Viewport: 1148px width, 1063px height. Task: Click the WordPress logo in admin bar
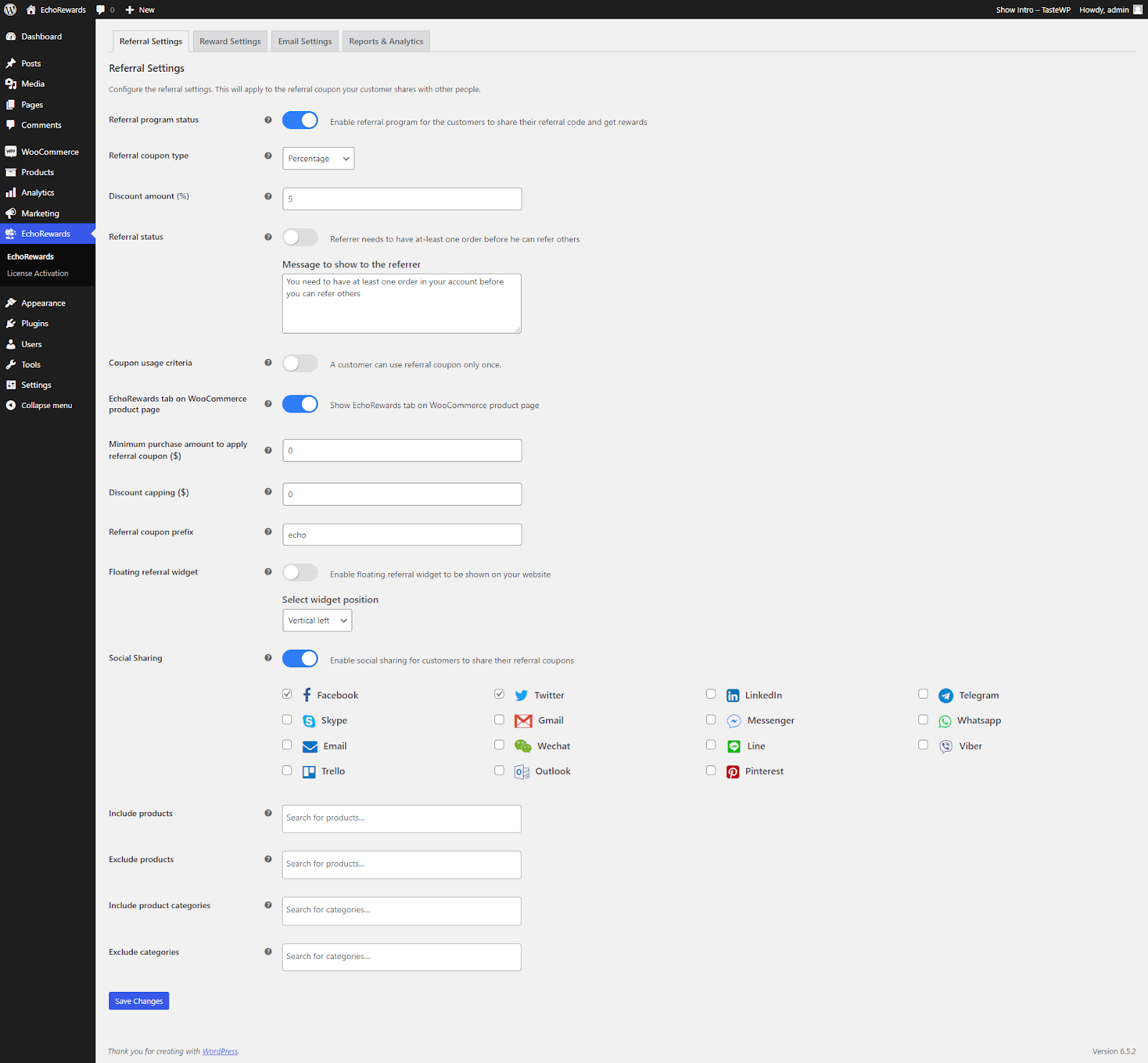pos(11,9)
